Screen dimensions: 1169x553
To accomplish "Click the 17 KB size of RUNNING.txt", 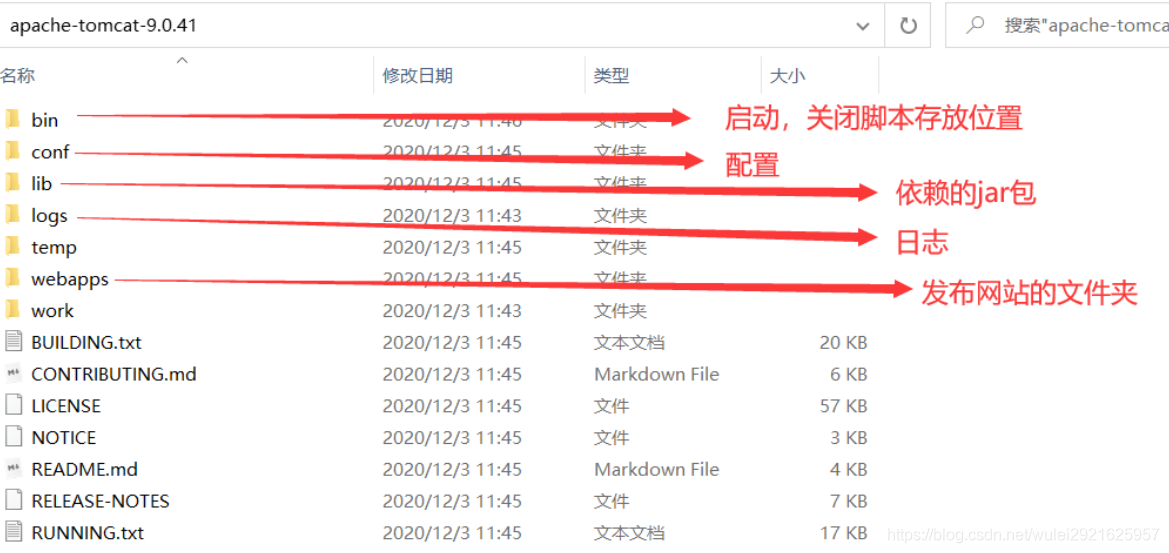I will click(x=843, y=533).
